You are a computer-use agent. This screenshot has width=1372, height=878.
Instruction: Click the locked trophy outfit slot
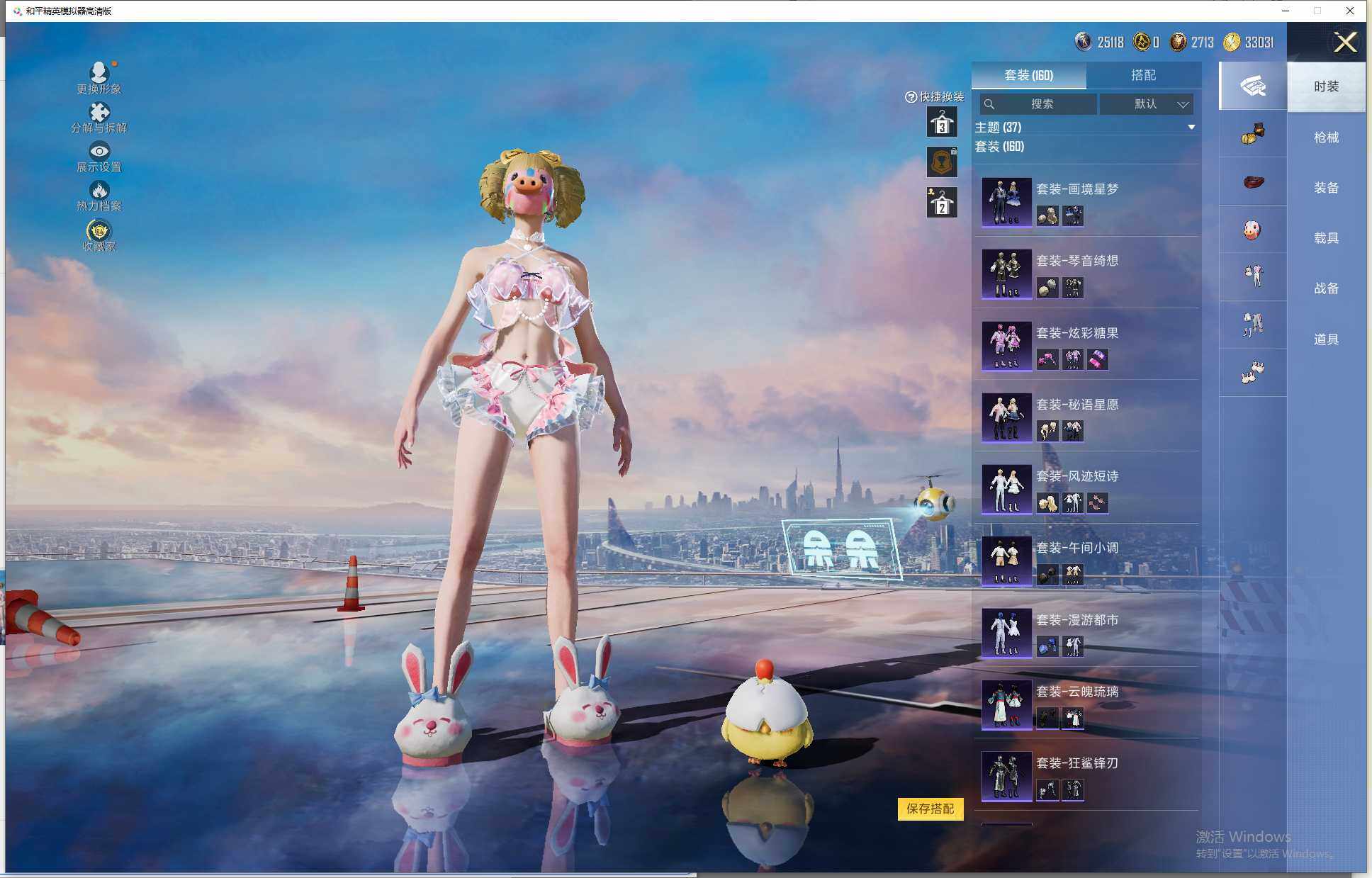(x=942, y=162)
